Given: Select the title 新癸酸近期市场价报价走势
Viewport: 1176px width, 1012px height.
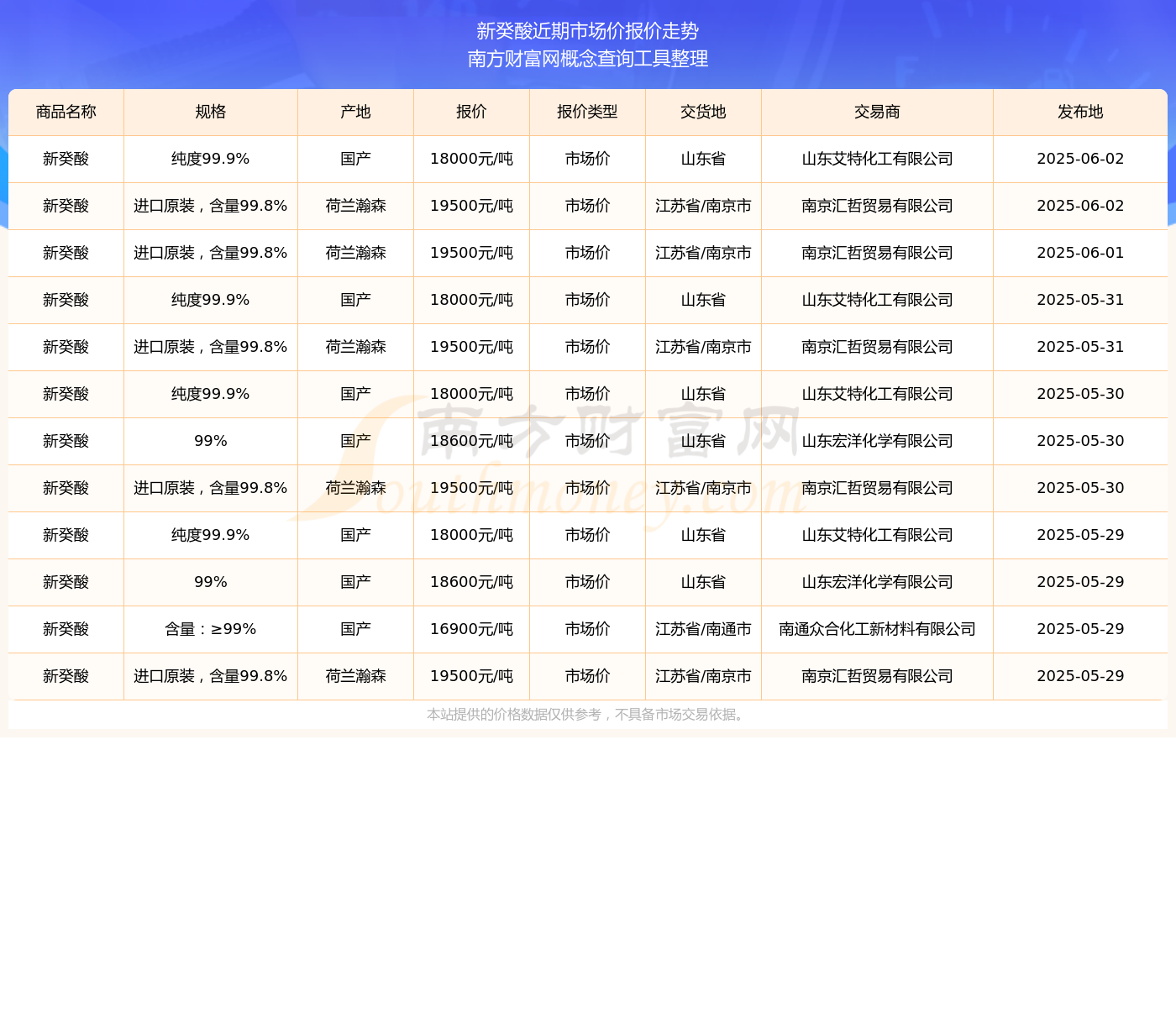Looking at the screenshot, I should 588,31.
